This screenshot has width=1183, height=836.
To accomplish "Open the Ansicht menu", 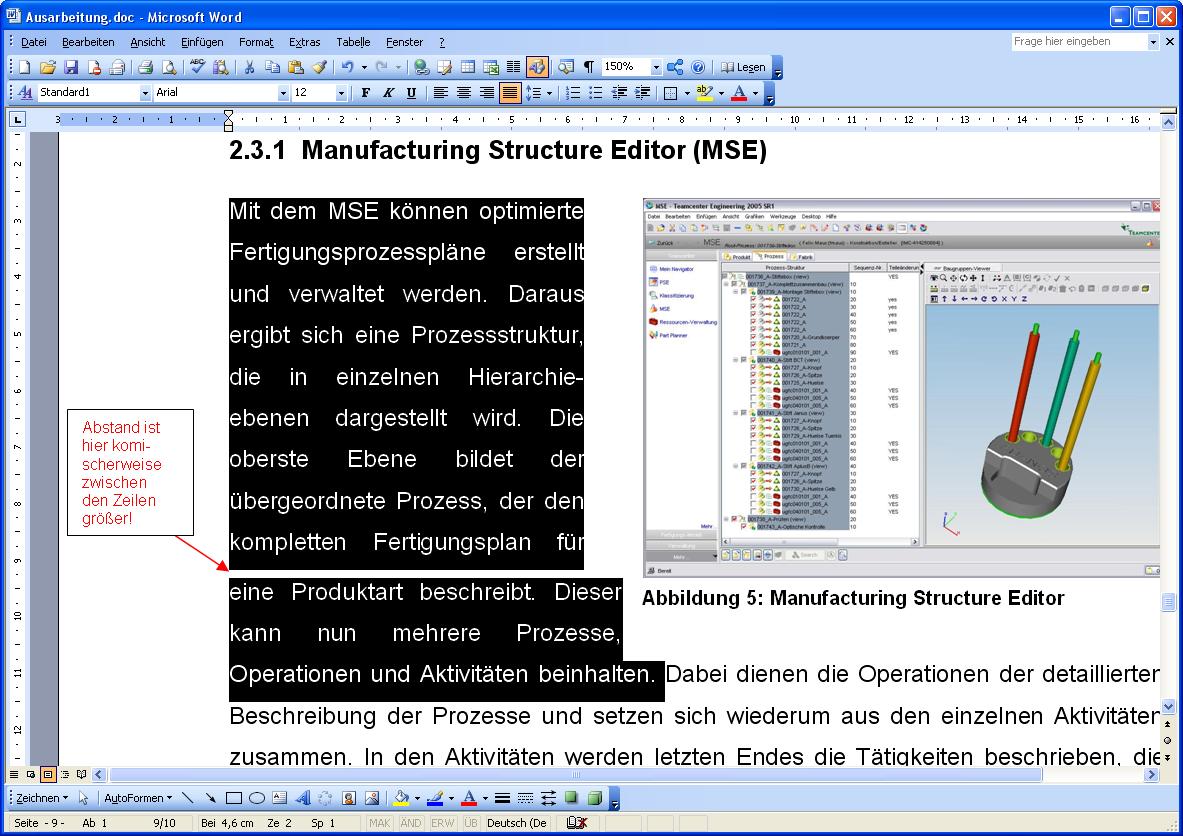I will (148, 42).
